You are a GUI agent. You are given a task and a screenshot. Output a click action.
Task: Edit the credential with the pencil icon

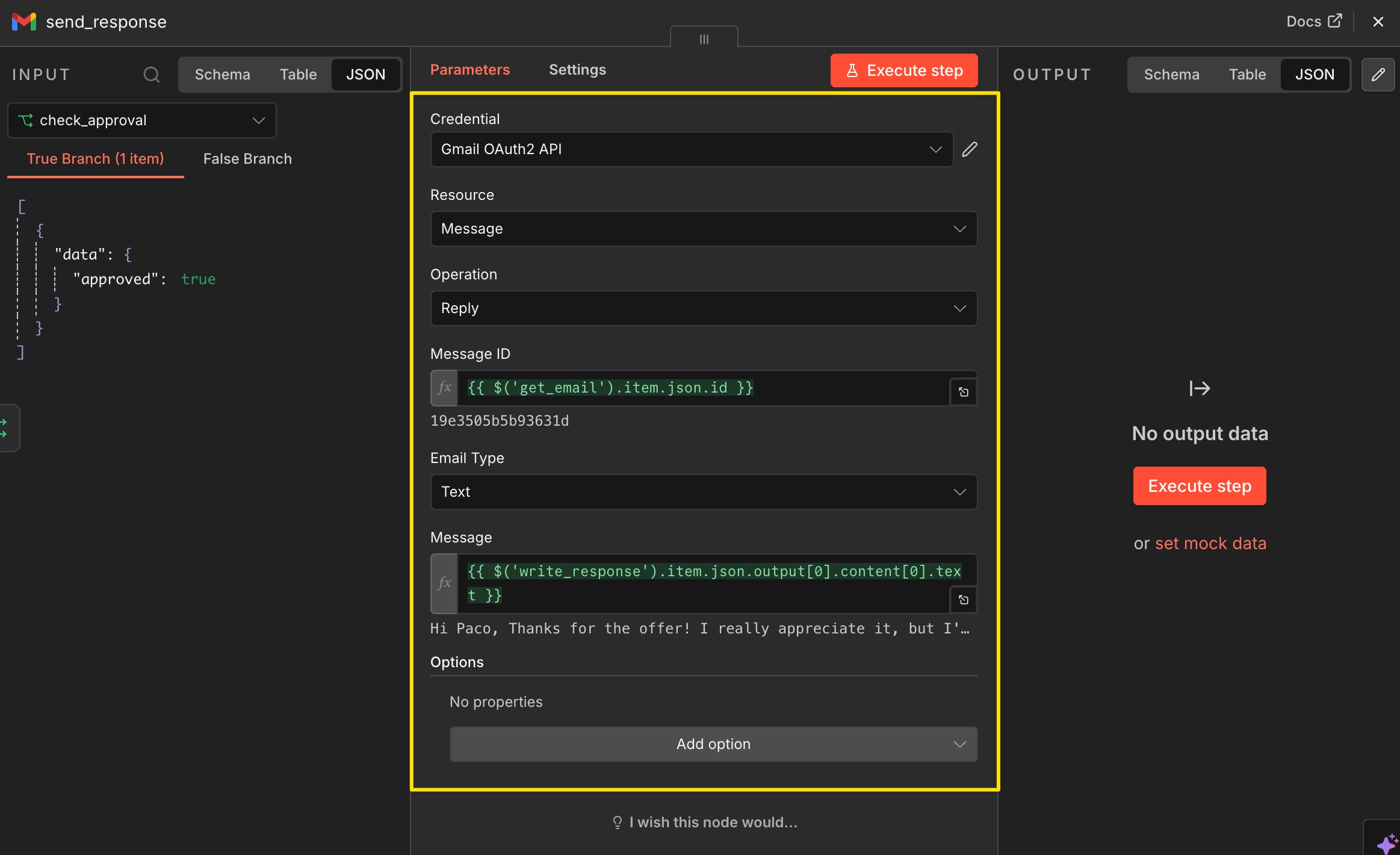click(969, 149)
